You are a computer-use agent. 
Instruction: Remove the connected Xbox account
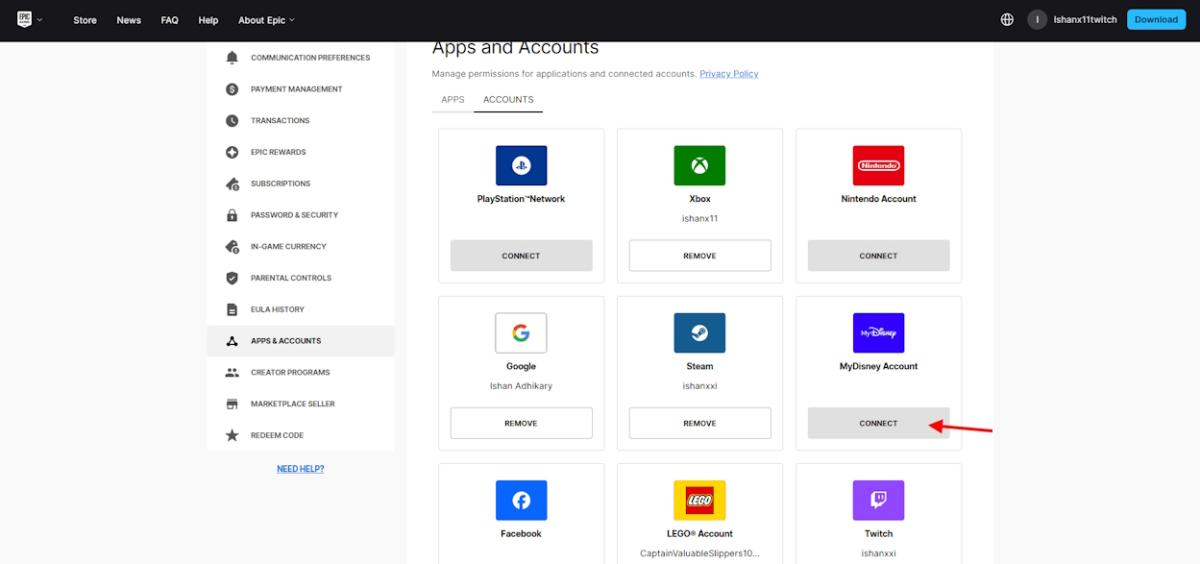[699, 256]
